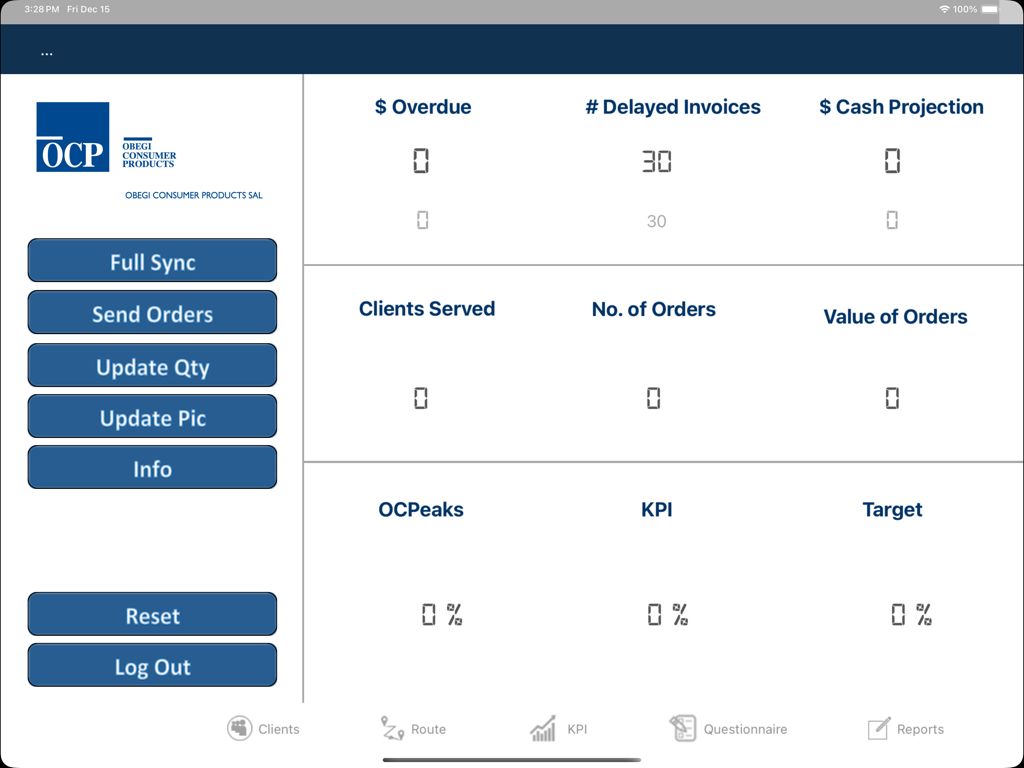Start a Full Sync
Image resolution: width=1024 pixels, height=768 pixels.
point(152,261)
